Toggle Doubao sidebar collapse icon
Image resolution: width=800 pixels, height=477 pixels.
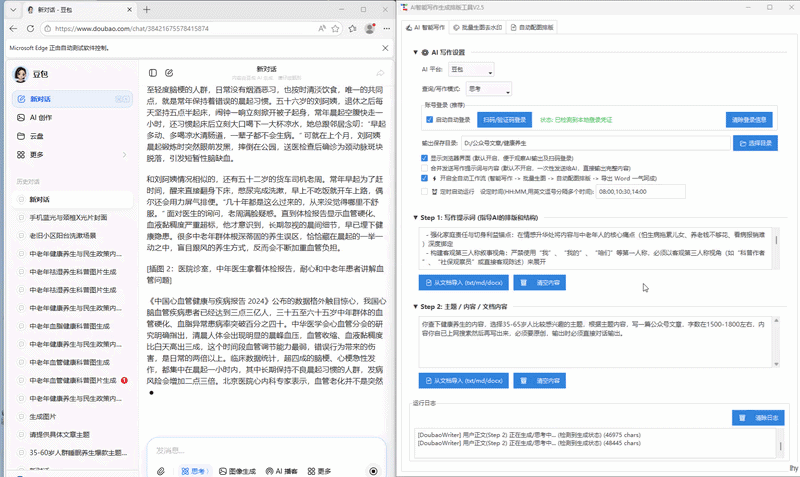pyautogui.click(x=153, y=73)
